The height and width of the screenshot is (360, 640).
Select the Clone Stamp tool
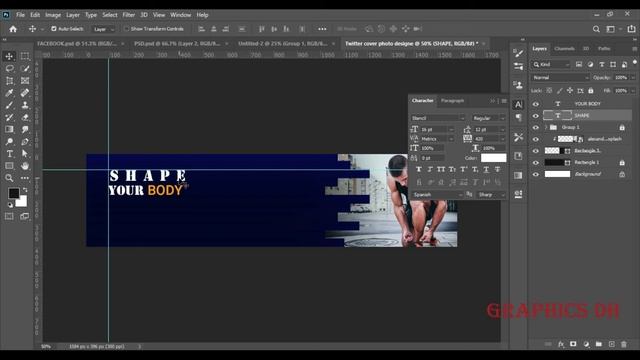point(25,105)
